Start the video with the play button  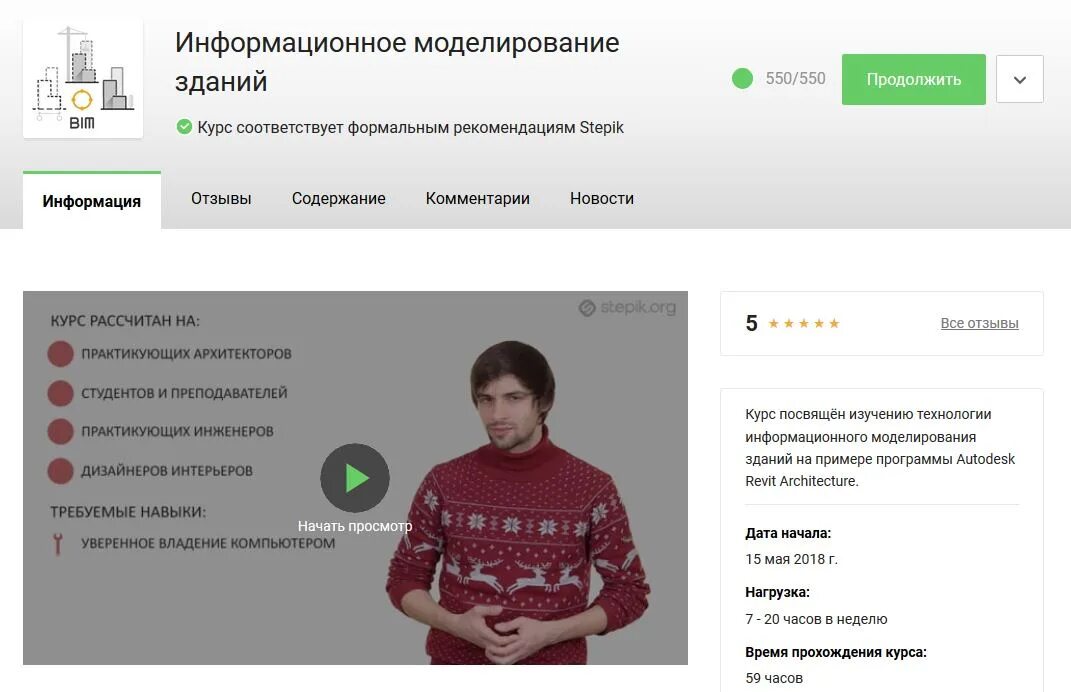pyautogui.click(x=354, y=478)
